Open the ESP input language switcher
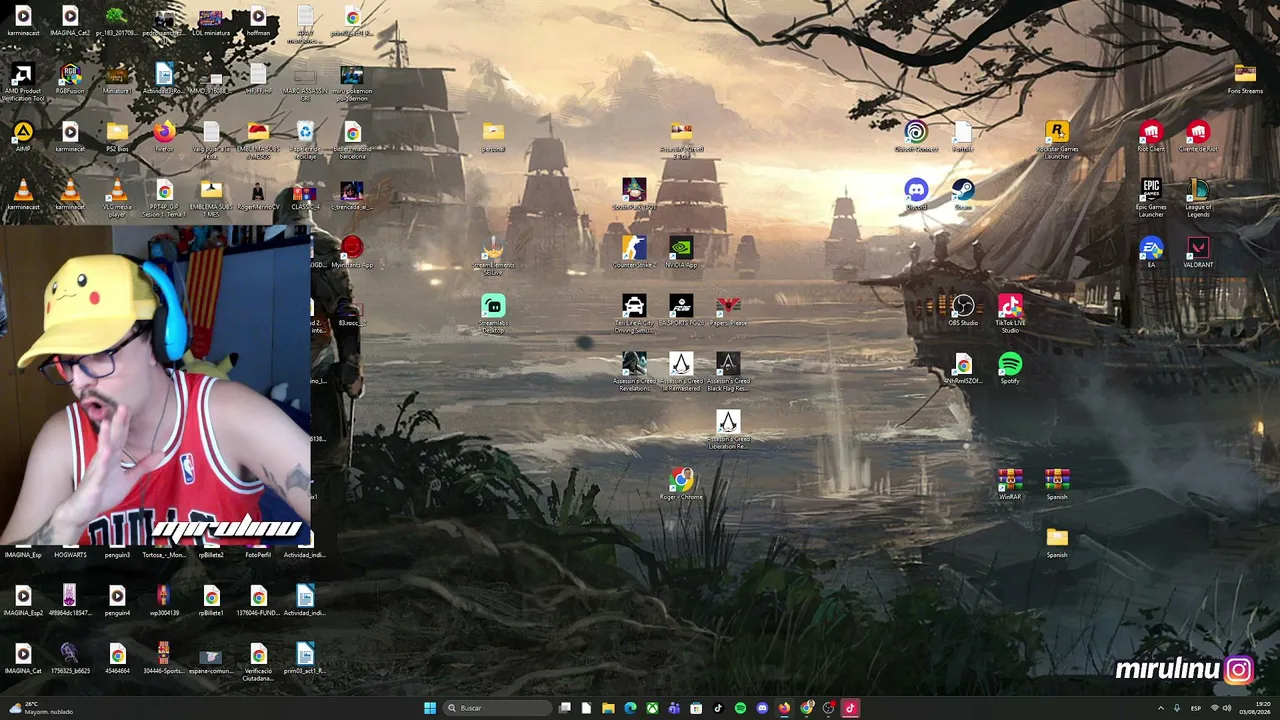The height and width of the screenshot is (720, 1280). pyautogui.click(x=1196, y=708)
